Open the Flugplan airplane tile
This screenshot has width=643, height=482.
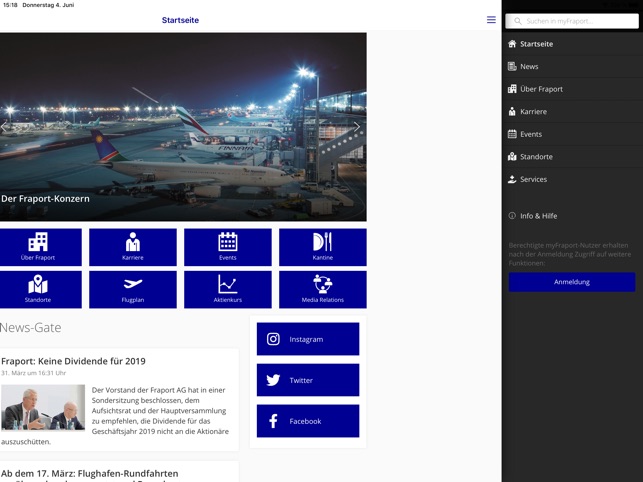click(x=133, y=289)
